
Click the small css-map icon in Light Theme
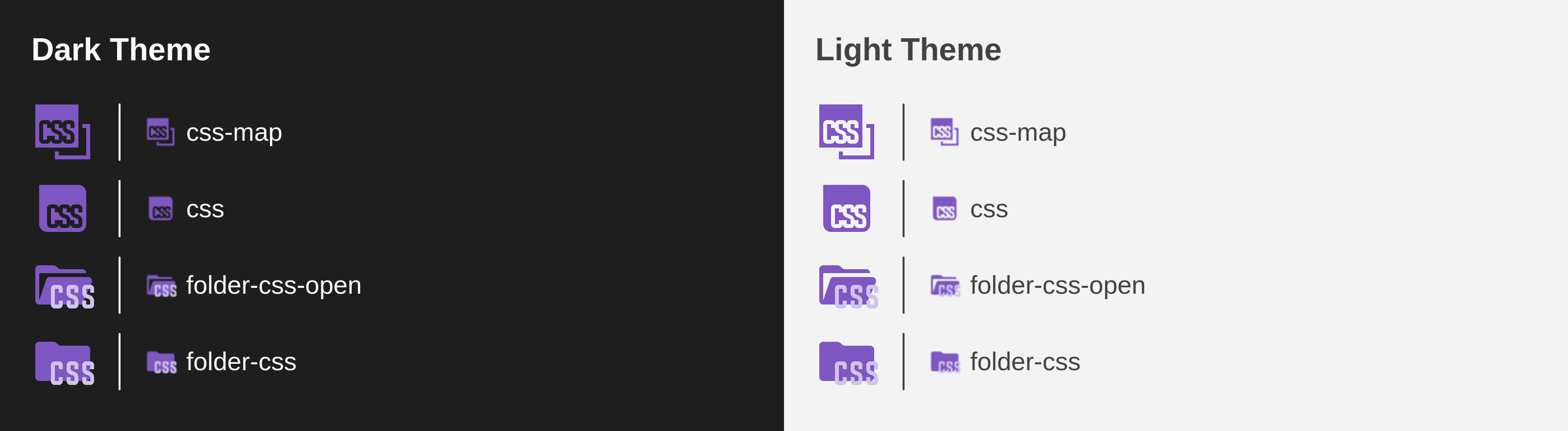click(945, 132)
